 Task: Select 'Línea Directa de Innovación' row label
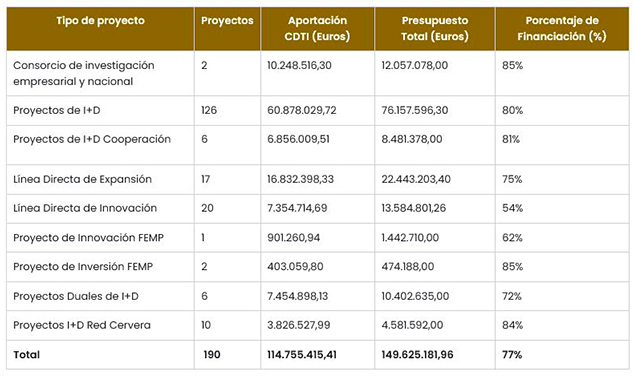point(85,208)
